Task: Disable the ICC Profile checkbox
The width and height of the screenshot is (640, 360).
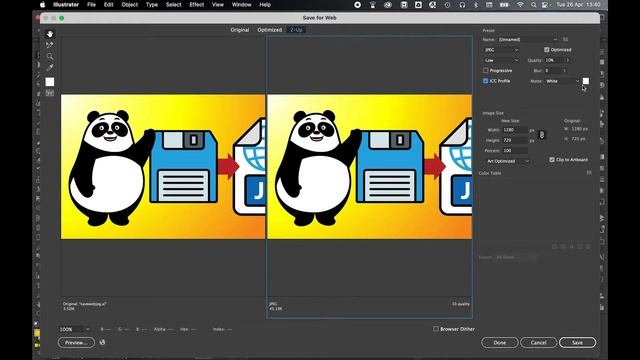Action: (486, 81)
